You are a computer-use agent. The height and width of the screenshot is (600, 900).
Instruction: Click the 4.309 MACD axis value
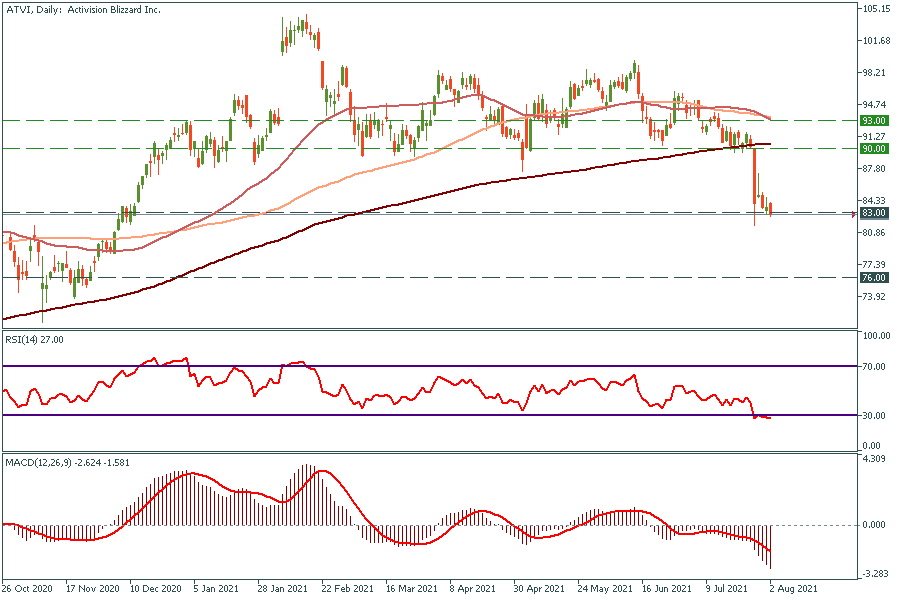pos(874,459)
